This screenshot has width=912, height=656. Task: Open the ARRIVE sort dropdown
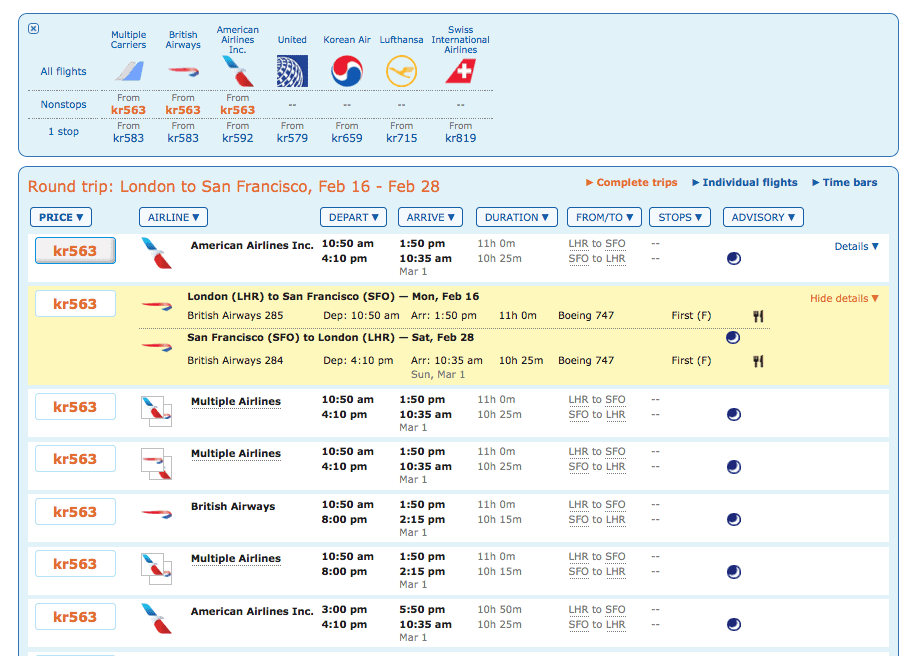click(x=430, y=217)
